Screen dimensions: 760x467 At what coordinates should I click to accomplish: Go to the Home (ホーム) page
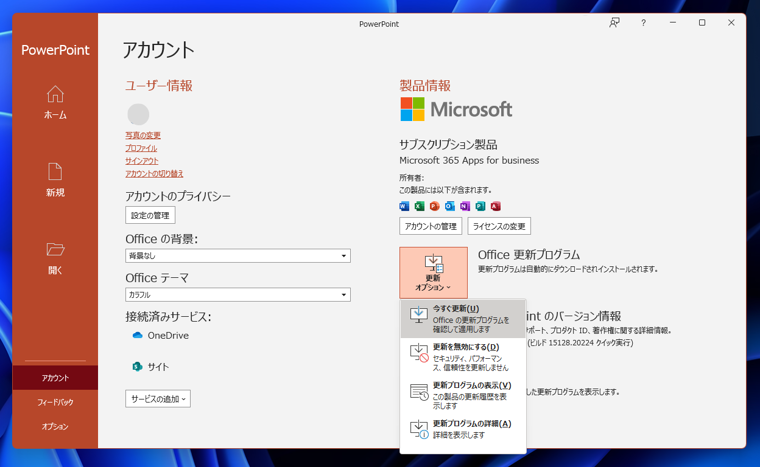point(55,102)
